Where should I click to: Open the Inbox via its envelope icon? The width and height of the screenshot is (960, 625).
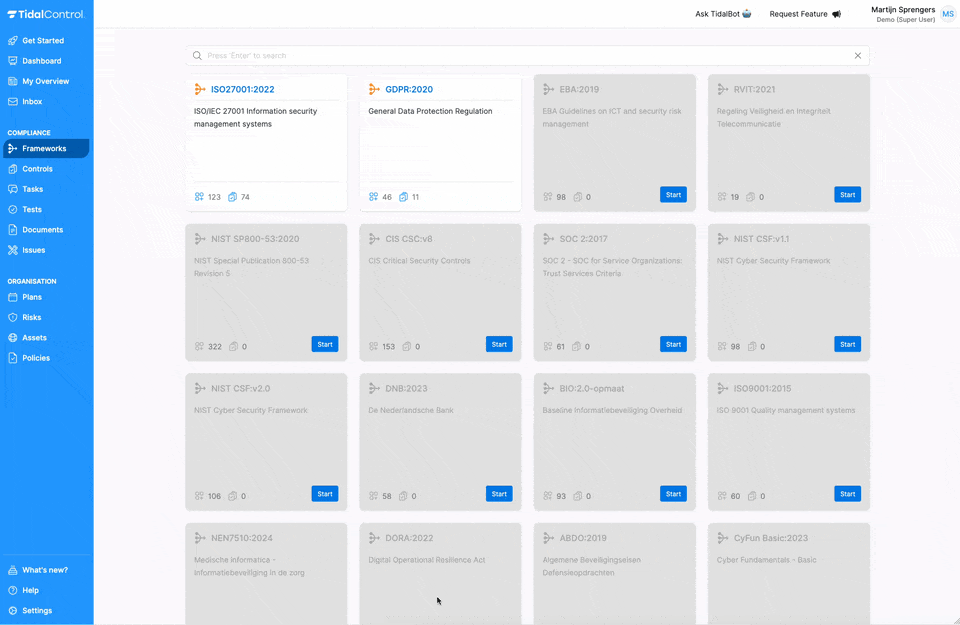pyautogui.click(x=11, y=101)
